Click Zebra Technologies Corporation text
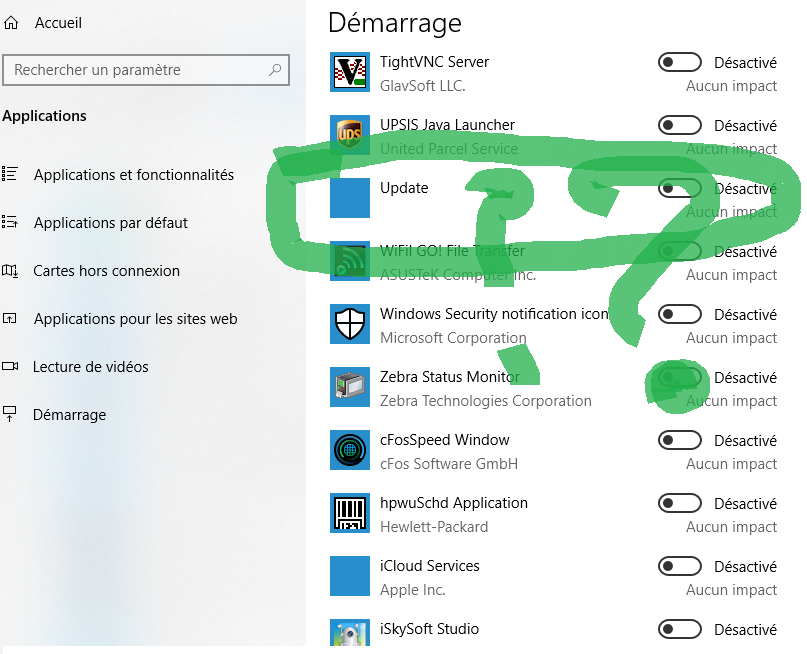Image resolution: width=807 pixels, height=654 pixels. click(x=486, y=401)
